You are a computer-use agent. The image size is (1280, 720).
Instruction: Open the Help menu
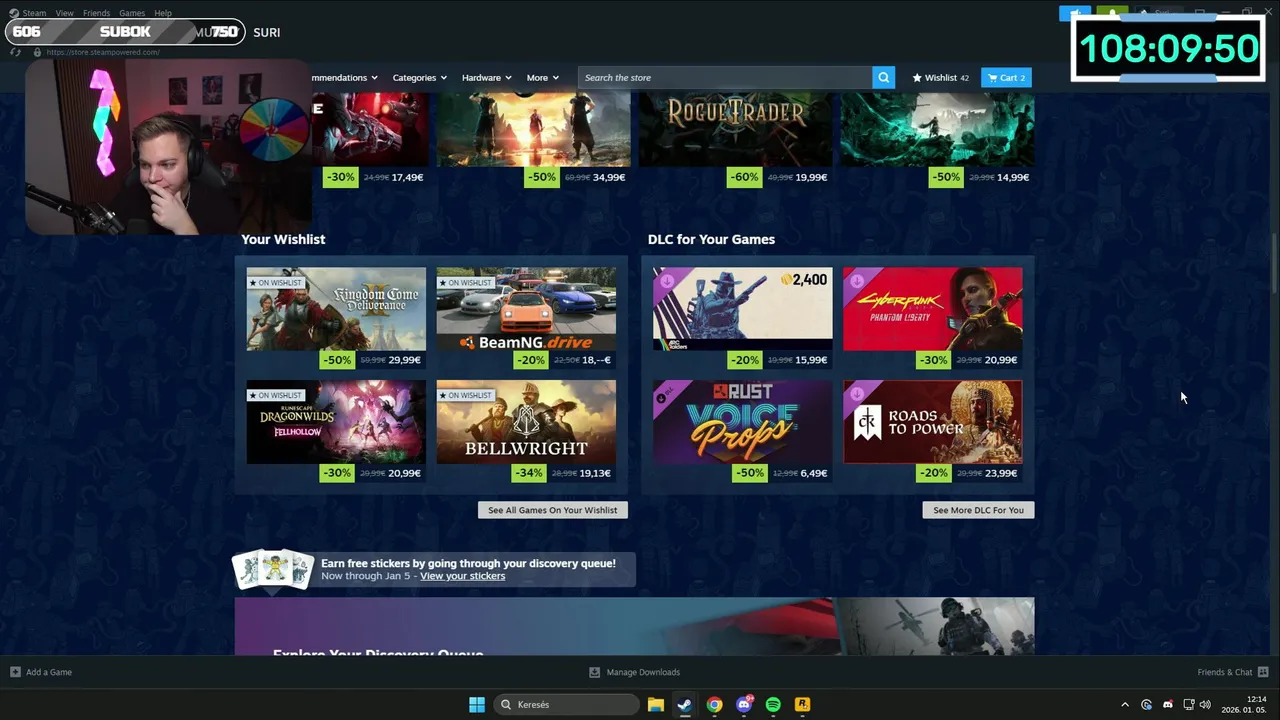pyautogui.click(x=163, y=13)
